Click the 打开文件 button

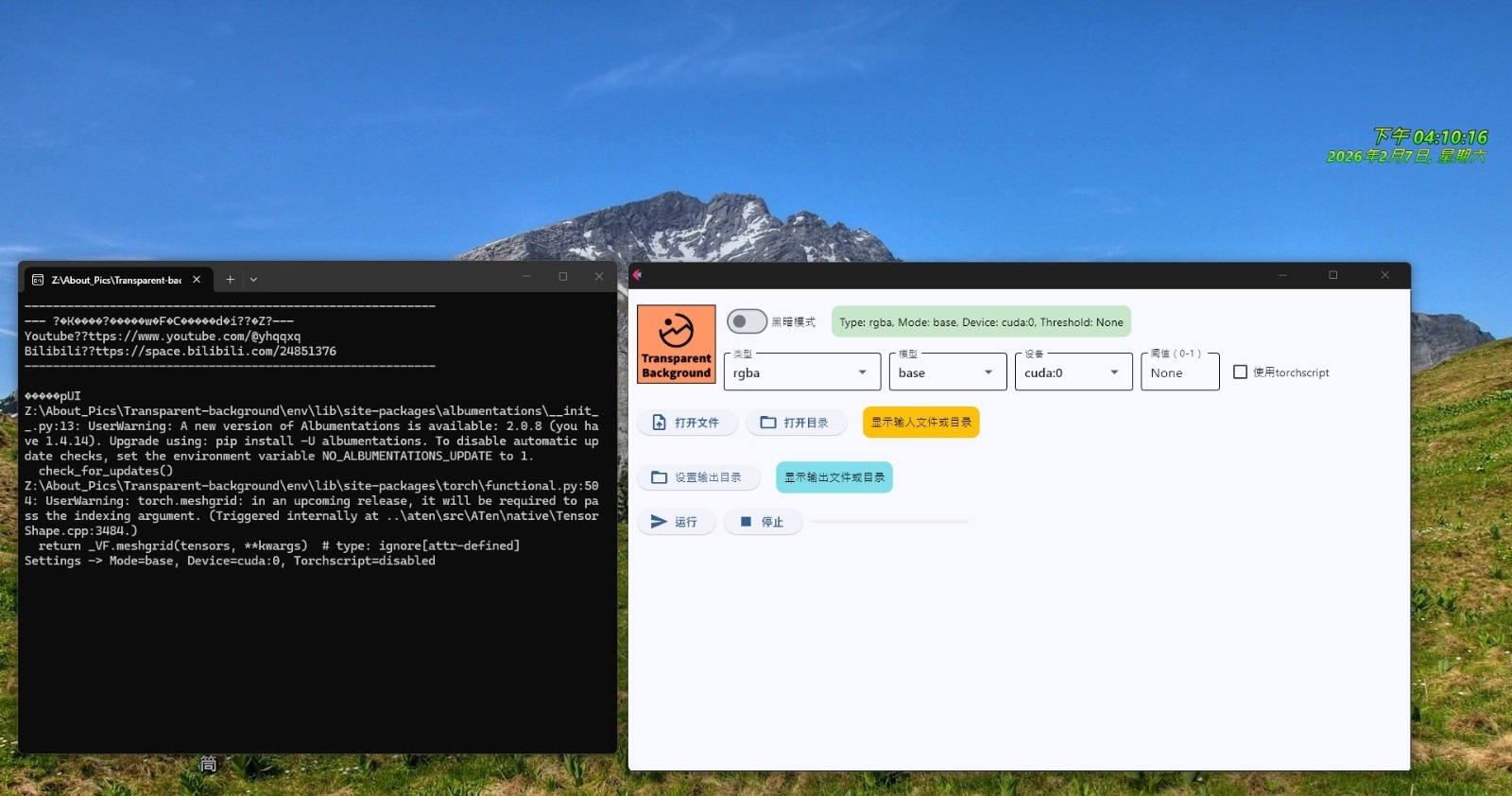(687, 423)
